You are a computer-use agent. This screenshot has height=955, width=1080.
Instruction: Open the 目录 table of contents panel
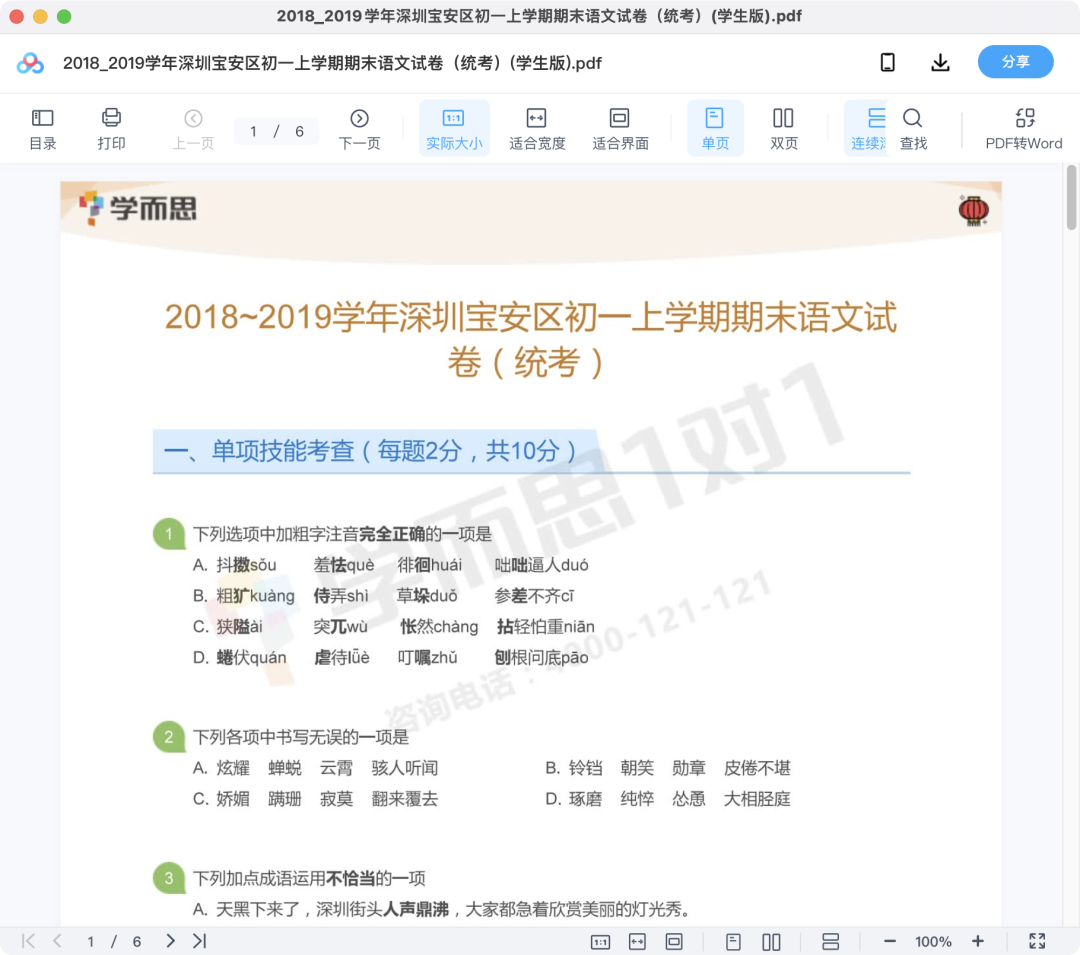click(43, 129)
